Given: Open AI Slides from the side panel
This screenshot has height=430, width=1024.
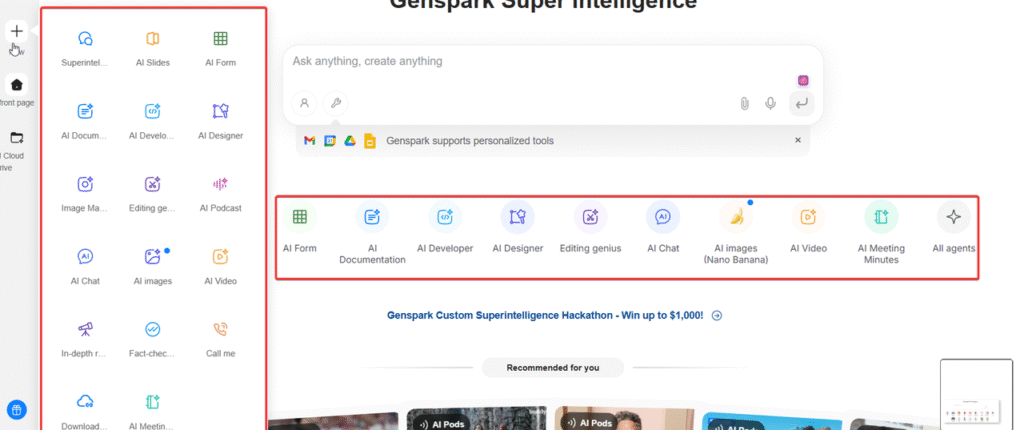Looking at the screenshot, I should point(152,40).
